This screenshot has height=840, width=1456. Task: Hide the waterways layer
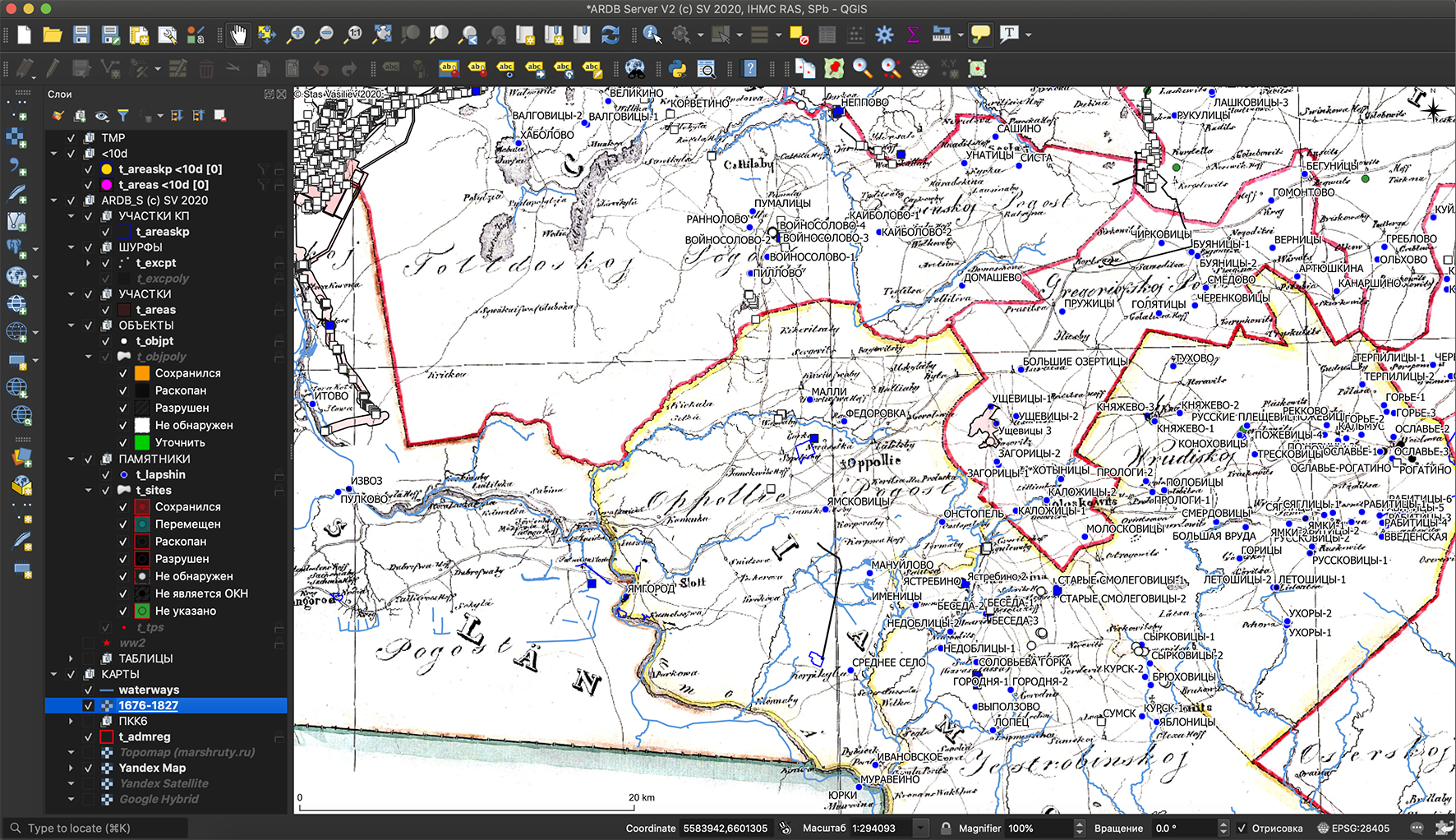point(89,690)
